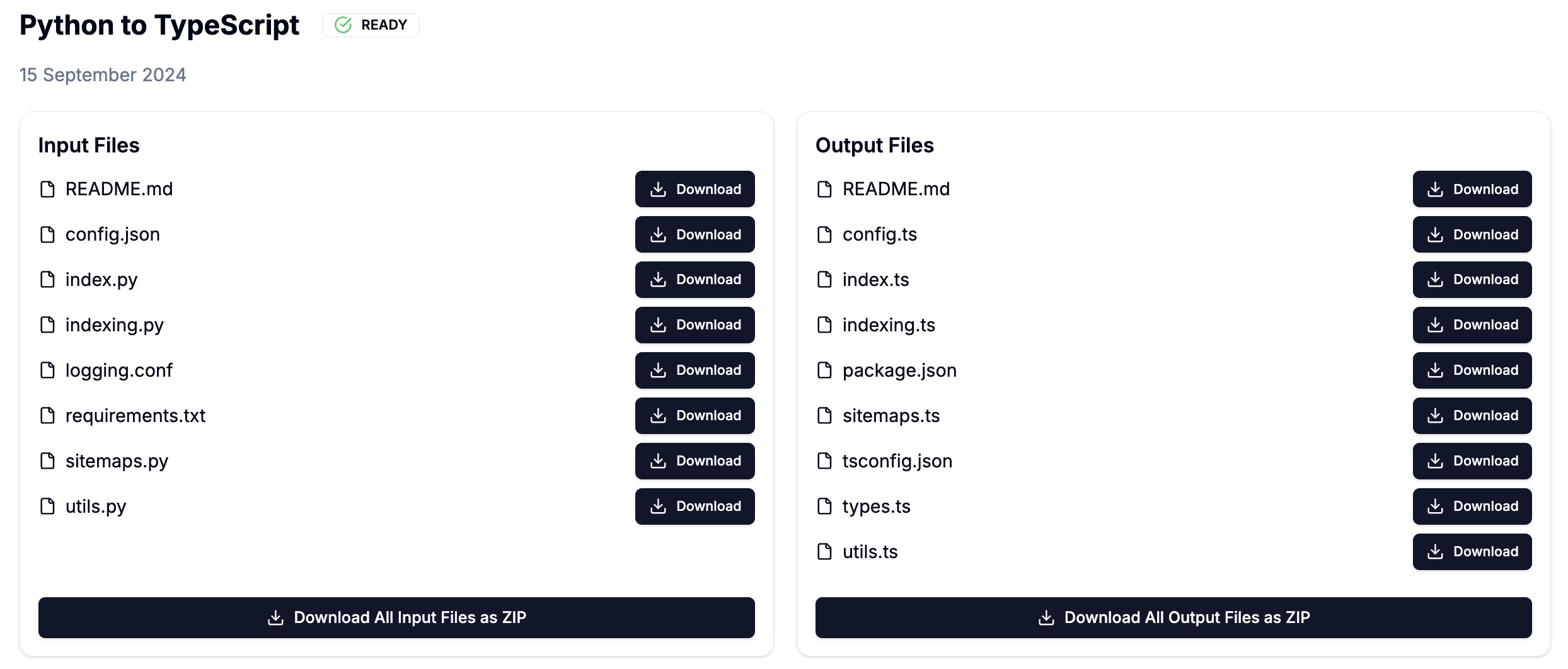Download the sitemaps.py input file
The width and height of the screenshot is (1568, 669).
click(695, 461)
